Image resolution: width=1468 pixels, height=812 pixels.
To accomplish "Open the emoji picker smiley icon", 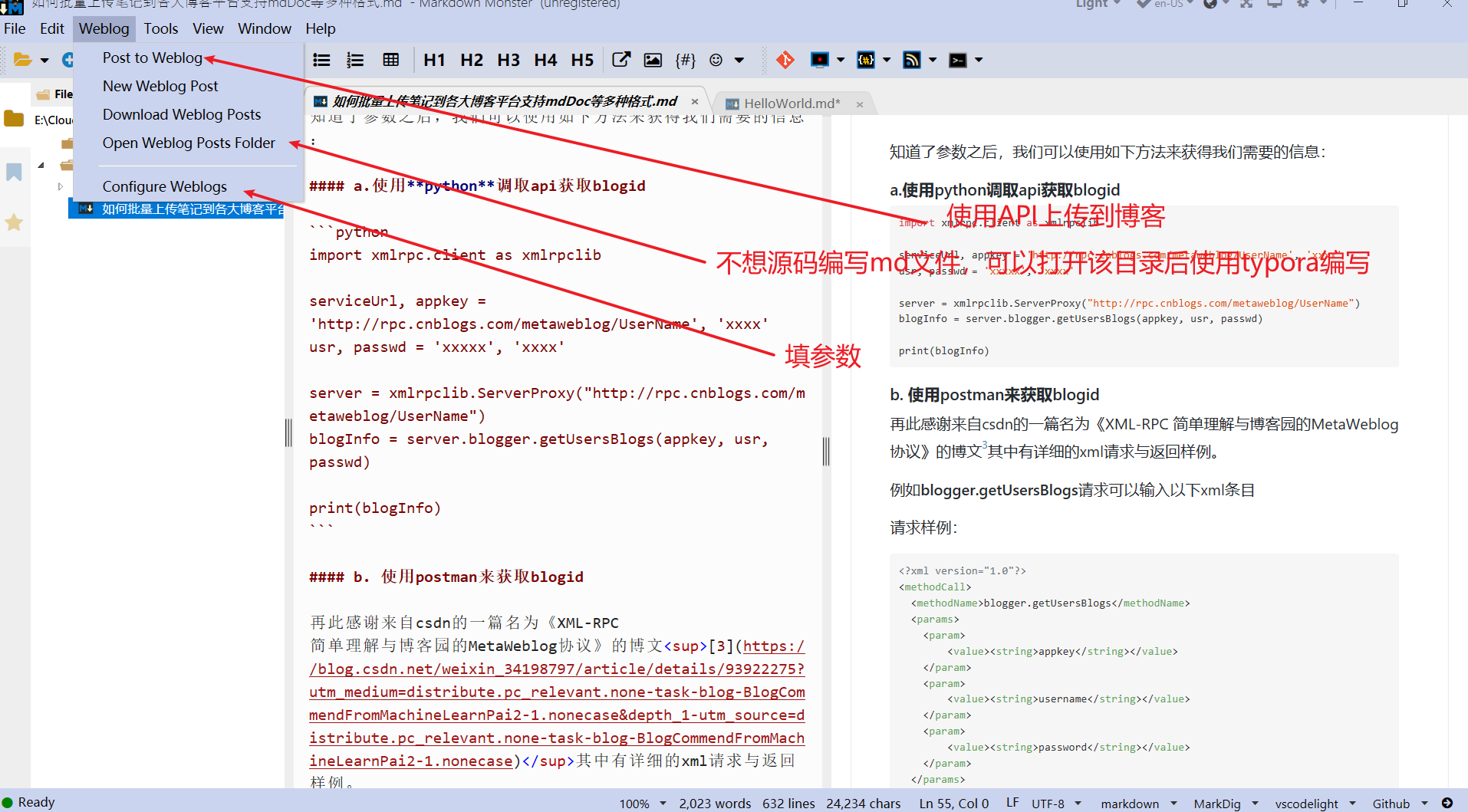I will click(x=716, y=60).
